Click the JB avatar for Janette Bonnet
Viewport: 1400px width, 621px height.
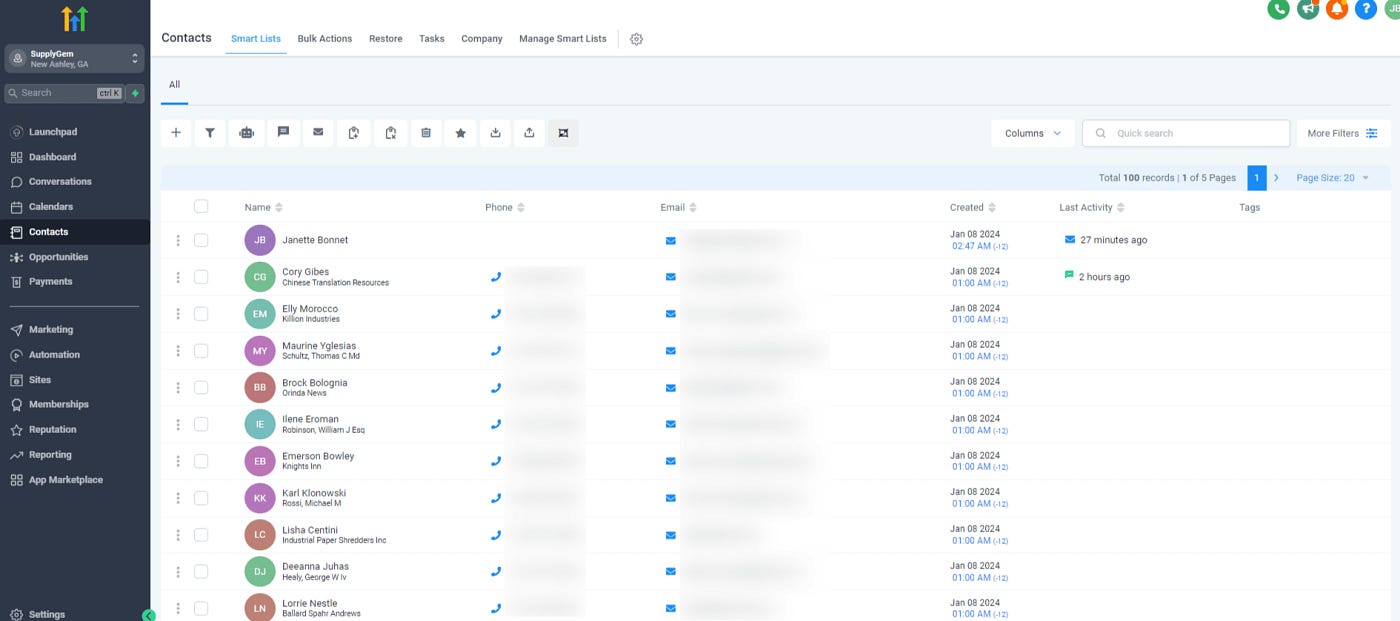point(260,240)
